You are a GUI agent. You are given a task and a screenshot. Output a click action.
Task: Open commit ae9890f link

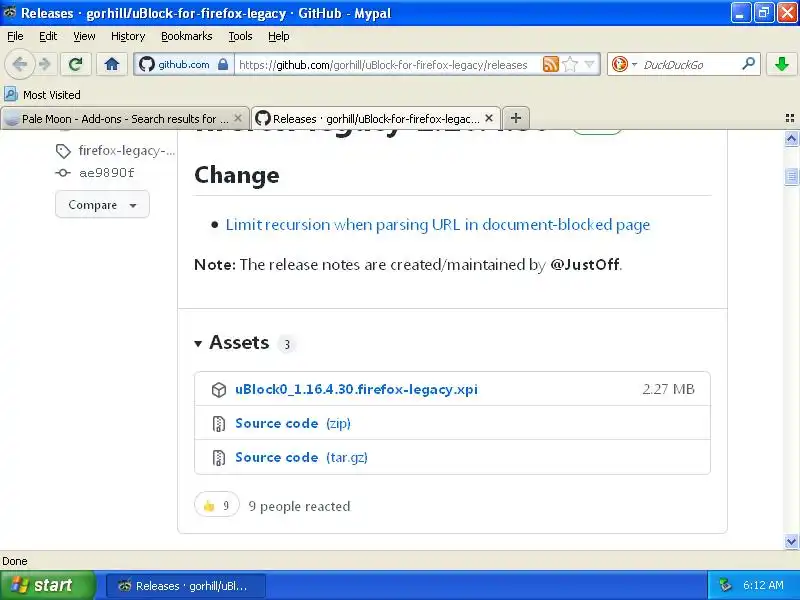pyautogui.click(x=107, y=172)
